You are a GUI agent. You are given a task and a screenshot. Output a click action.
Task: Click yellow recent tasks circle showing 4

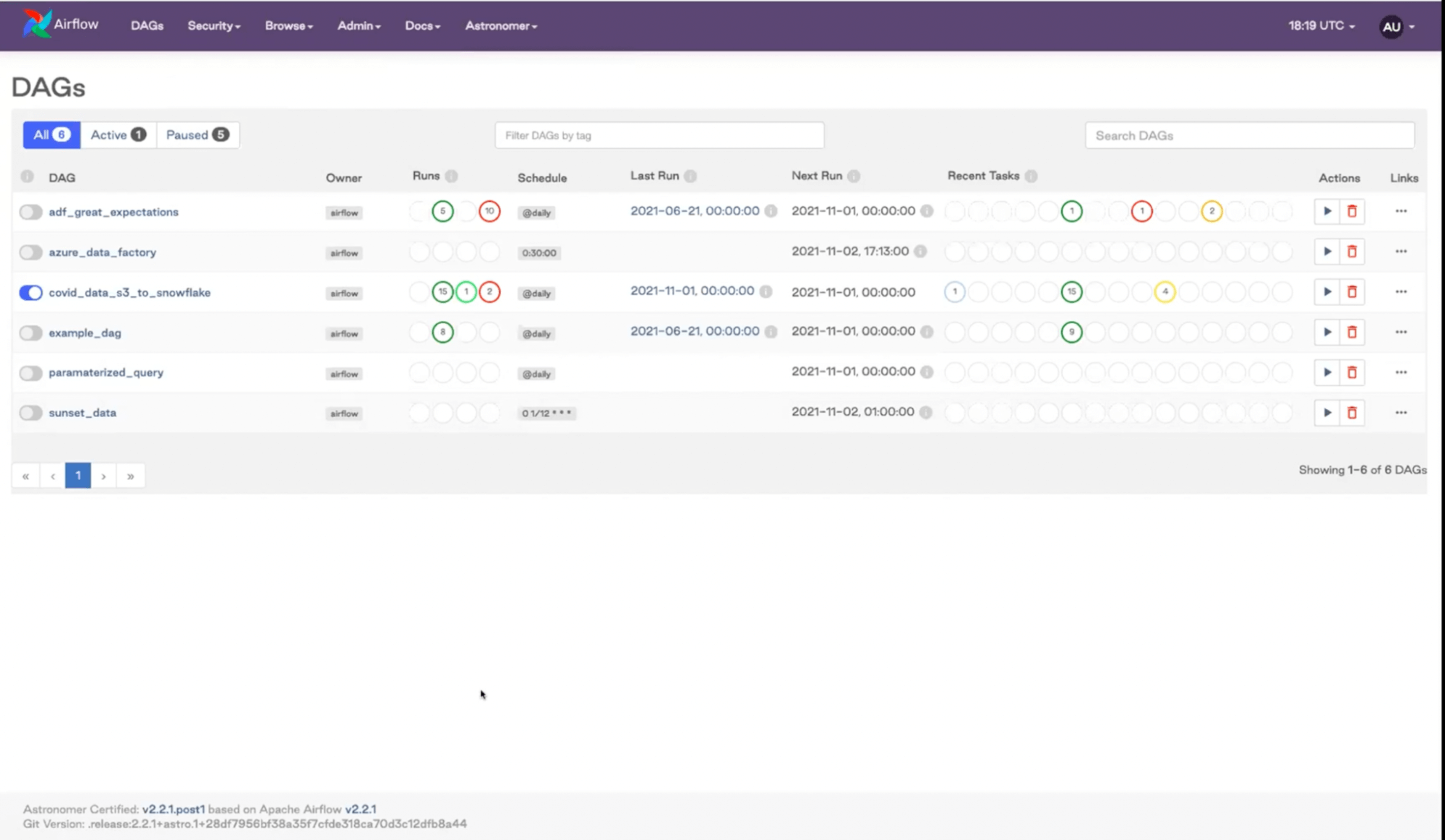coord(1165,292)
